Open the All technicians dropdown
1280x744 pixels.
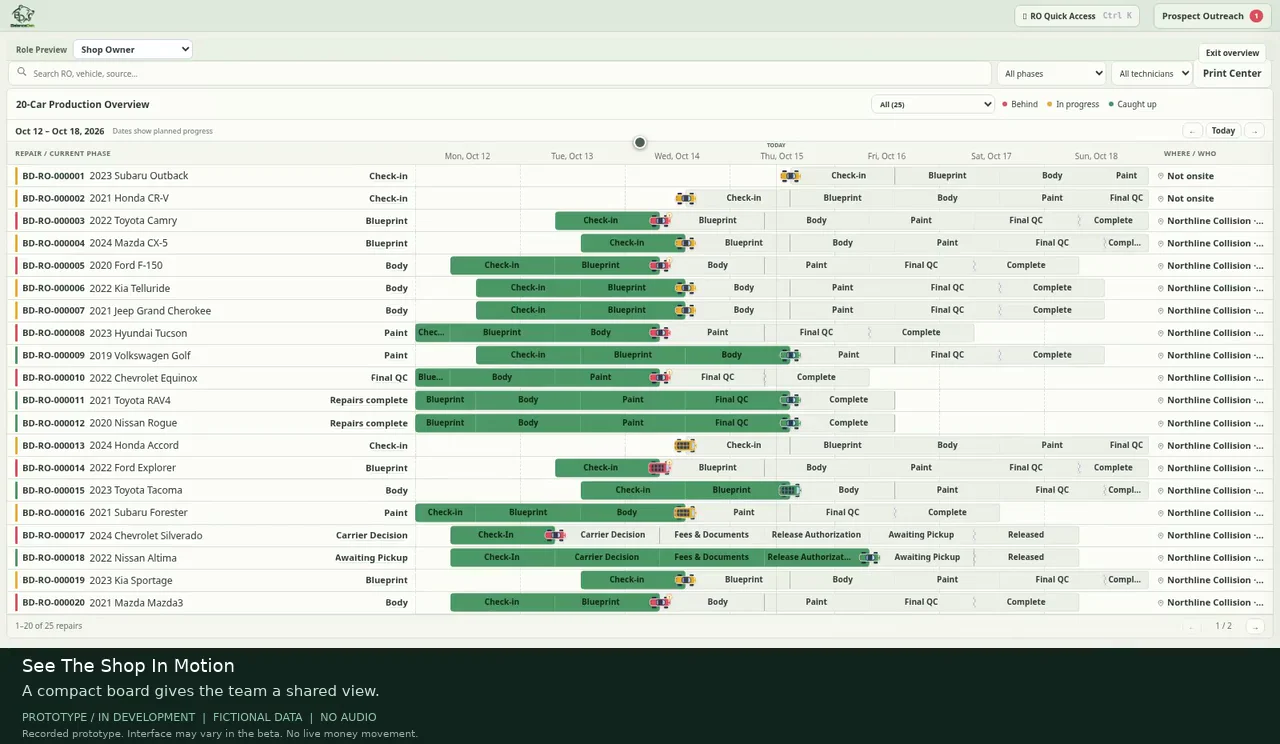[x=1152, y=73]
